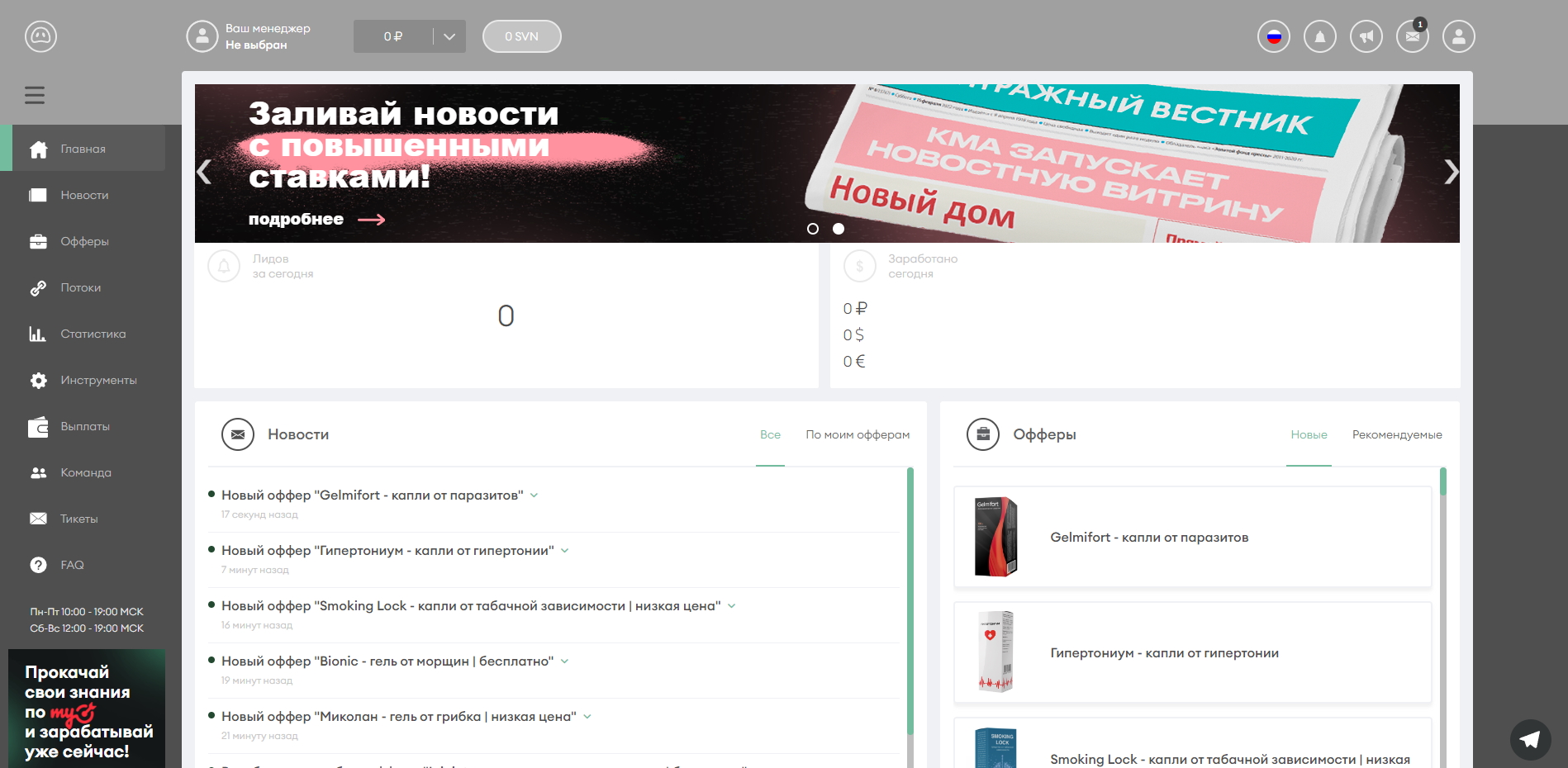Click the manager avatar icon
The height and width of the screenshot is (768, 1568).
(202, 36)
